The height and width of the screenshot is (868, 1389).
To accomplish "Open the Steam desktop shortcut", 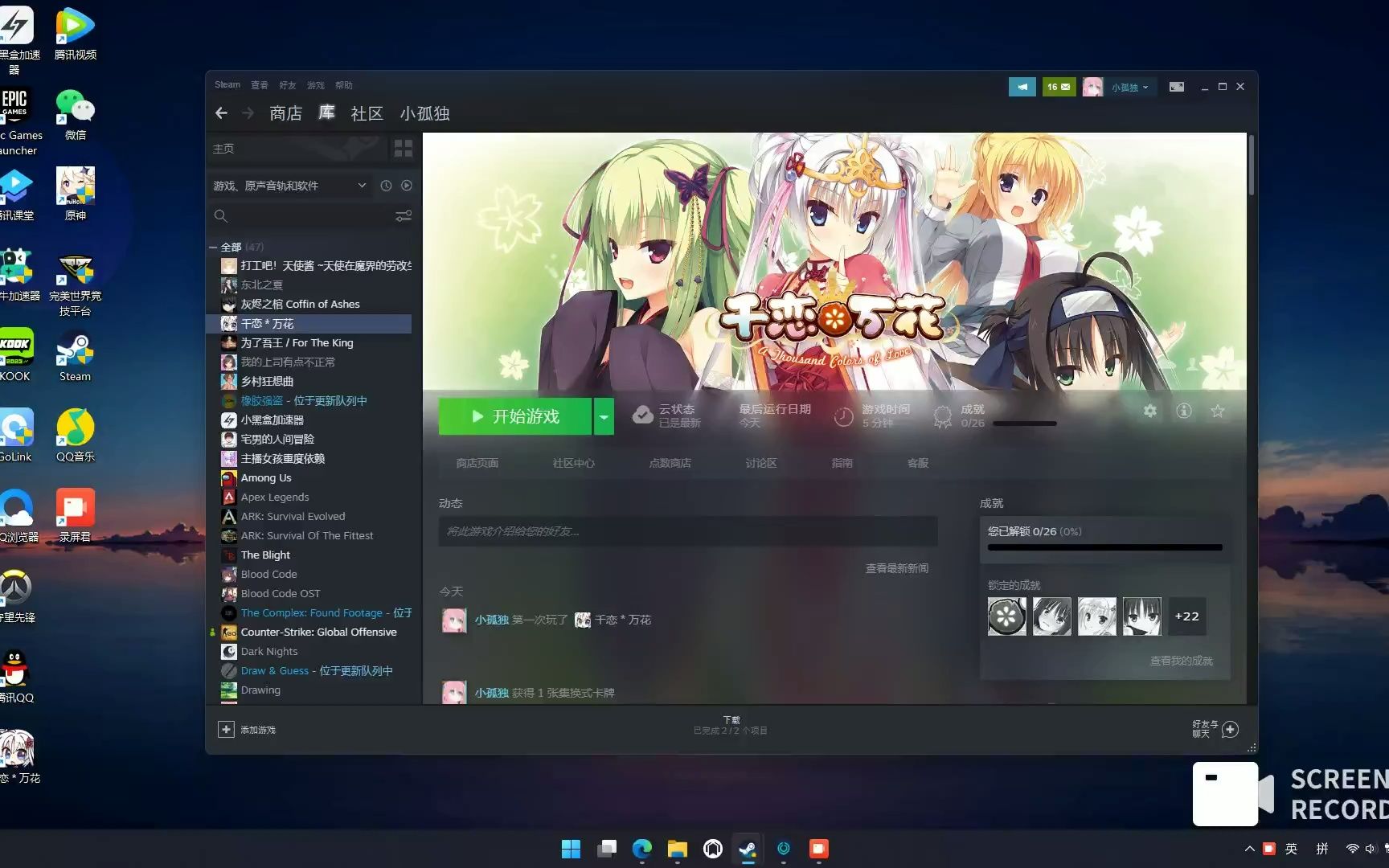I will click(x=75, y=357).
